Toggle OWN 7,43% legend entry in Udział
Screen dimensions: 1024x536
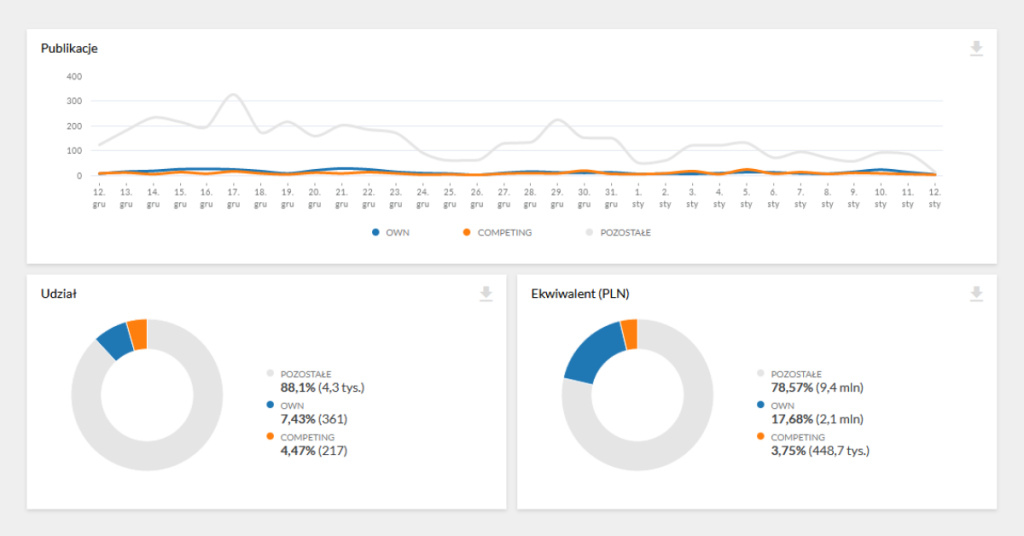(307, 413)
